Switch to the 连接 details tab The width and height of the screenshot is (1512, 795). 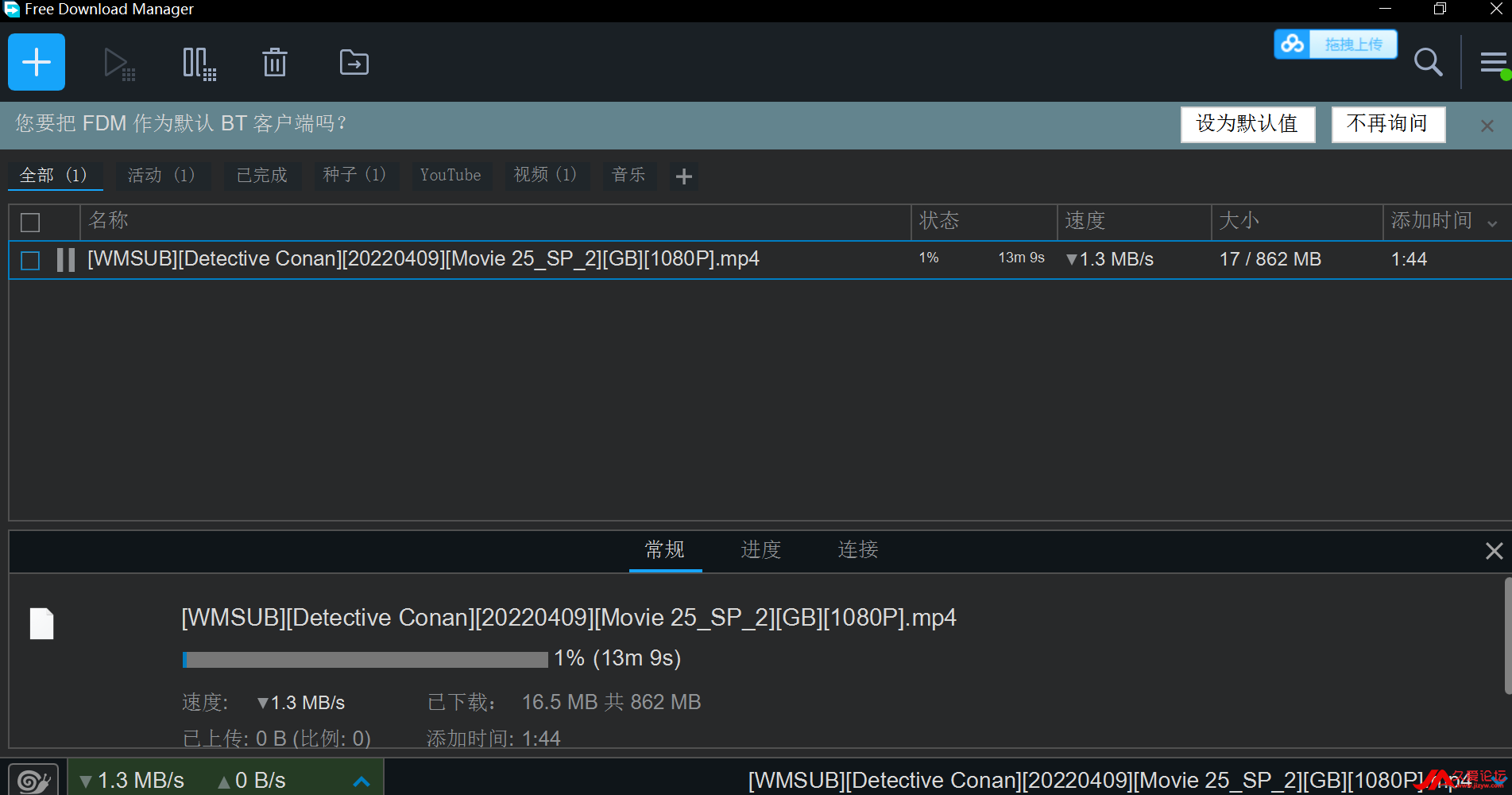(858, 549)
